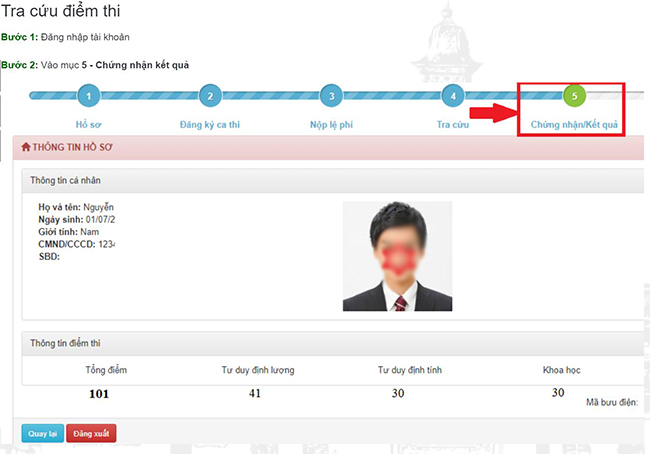The height and width of the screenshot is (454, 650).
Task: Click the step 1 circle
Action: click(x=89, y=96)
